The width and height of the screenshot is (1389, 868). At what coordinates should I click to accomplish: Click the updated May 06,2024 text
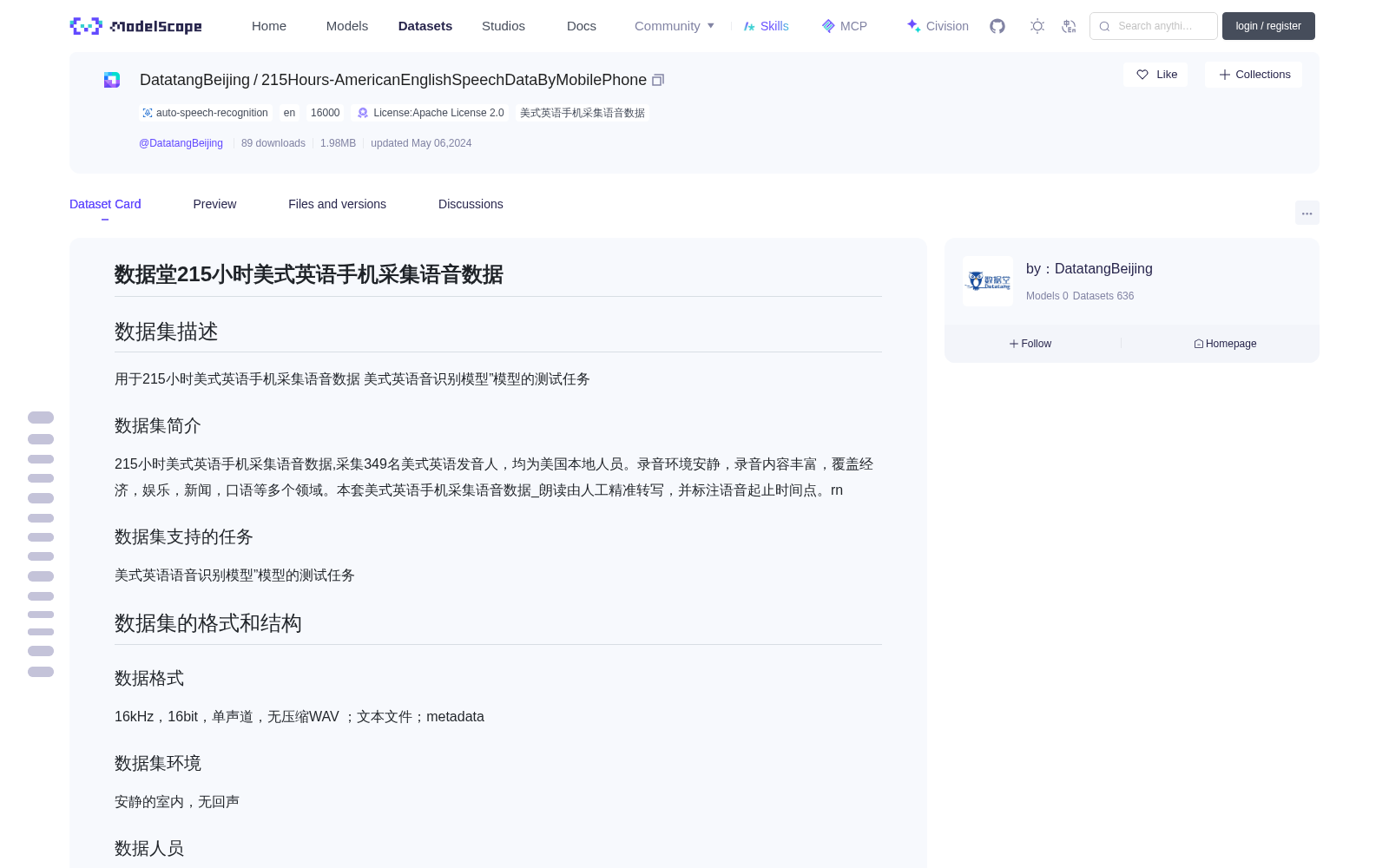tap(421, 143)
